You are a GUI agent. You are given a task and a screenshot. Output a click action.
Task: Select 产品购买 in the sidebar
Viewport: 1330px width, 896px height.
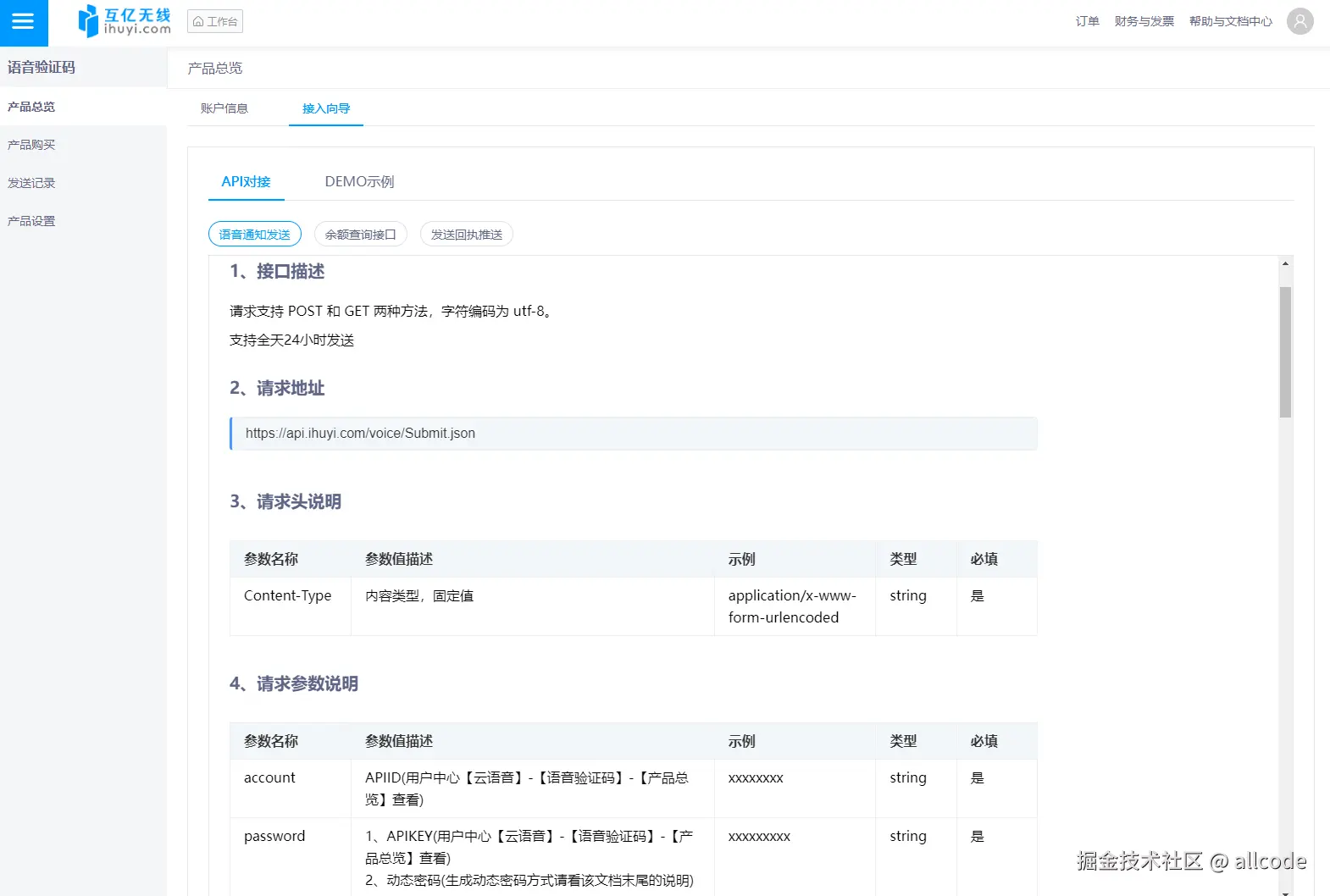[83, 145]
